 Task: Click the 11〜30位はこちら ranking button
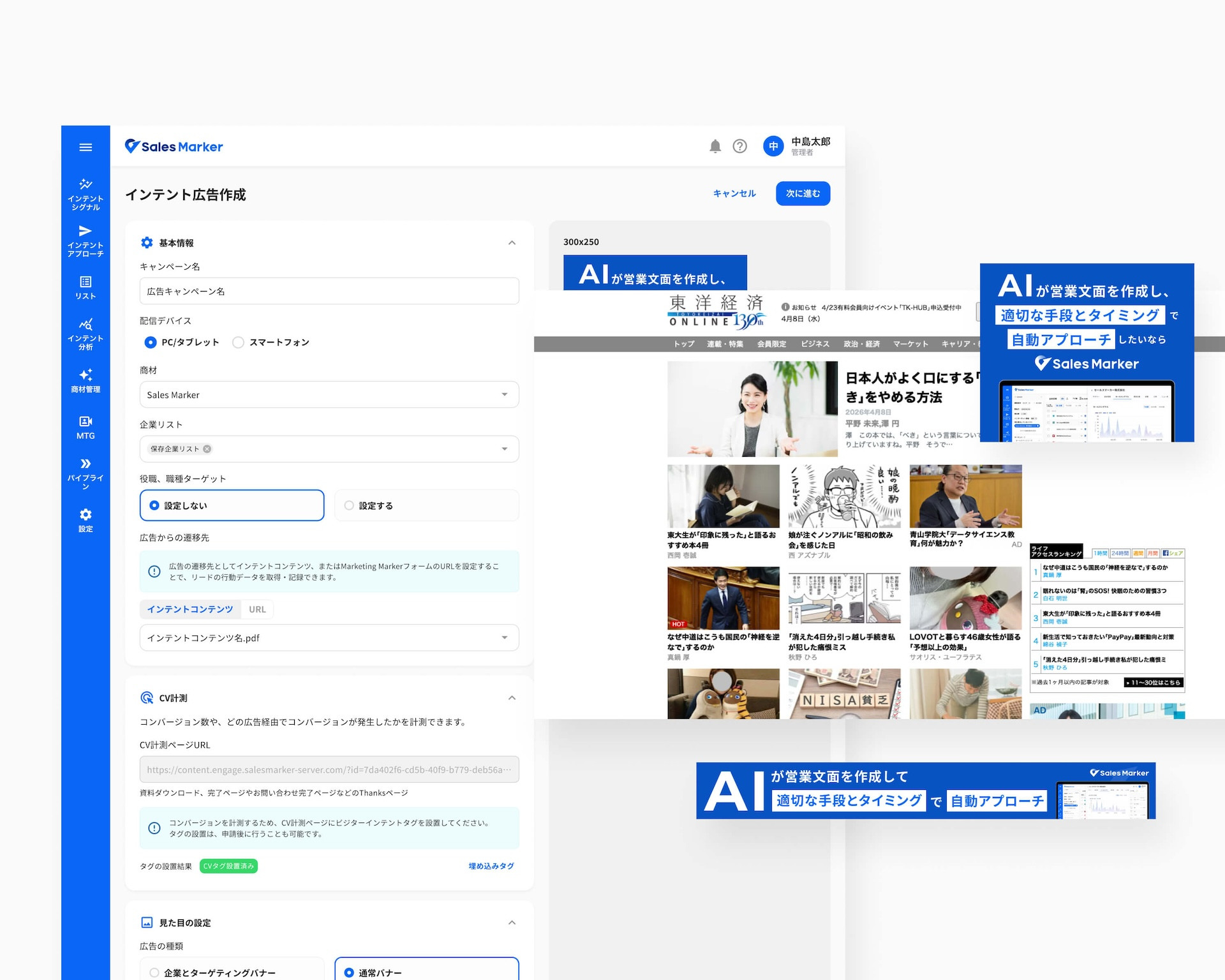(x=1154, y=682)
